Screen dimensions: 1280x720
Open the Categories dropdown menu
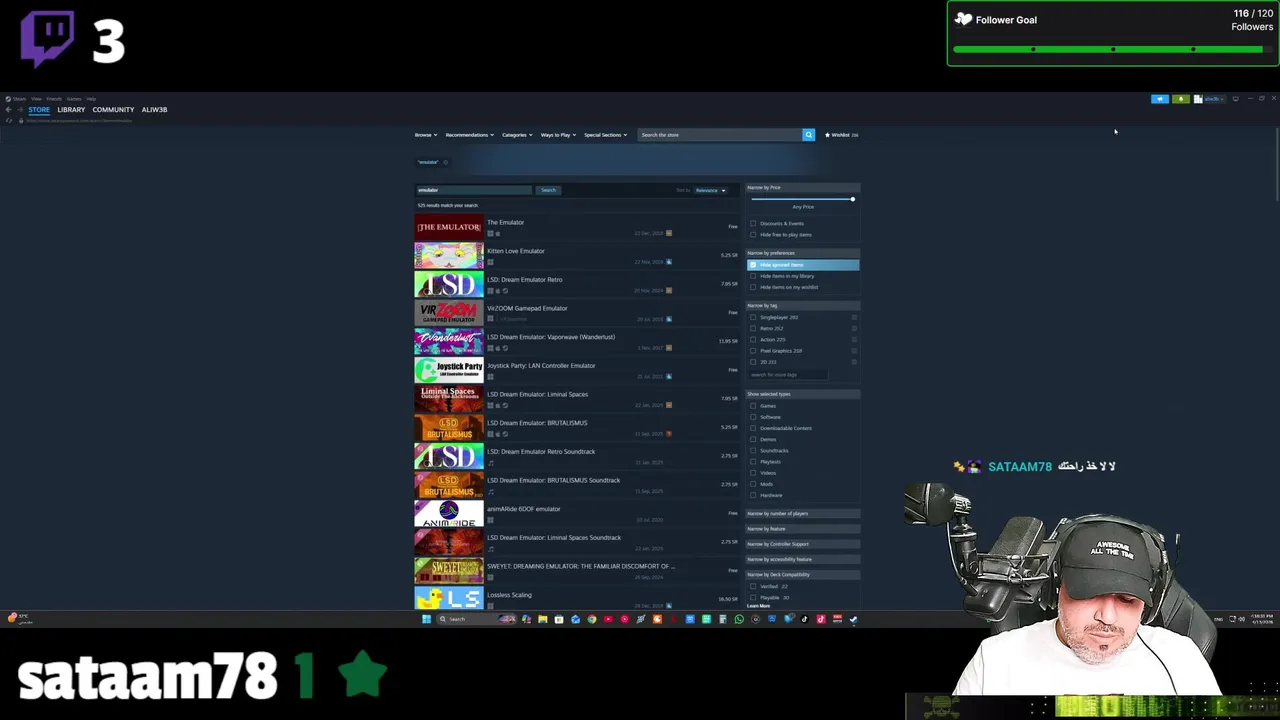point(516,135)
